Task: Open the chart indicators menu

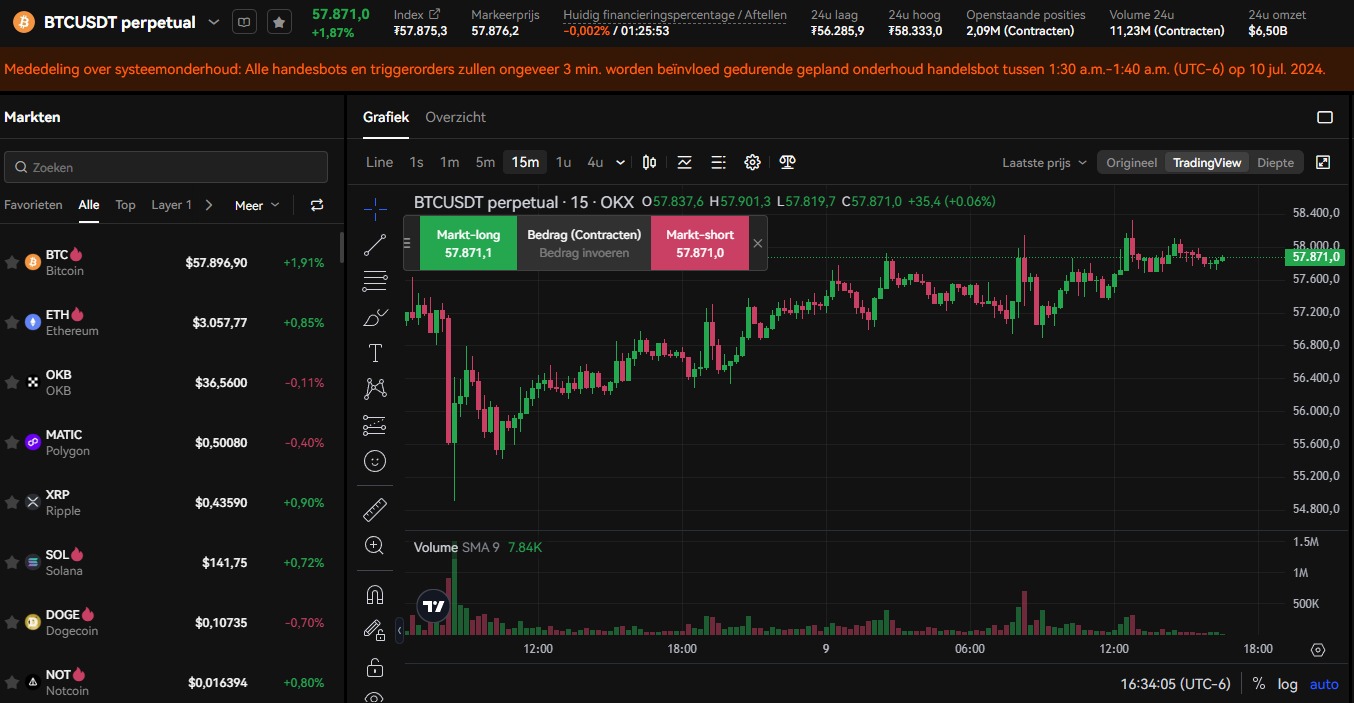Action: coord(685,162)
